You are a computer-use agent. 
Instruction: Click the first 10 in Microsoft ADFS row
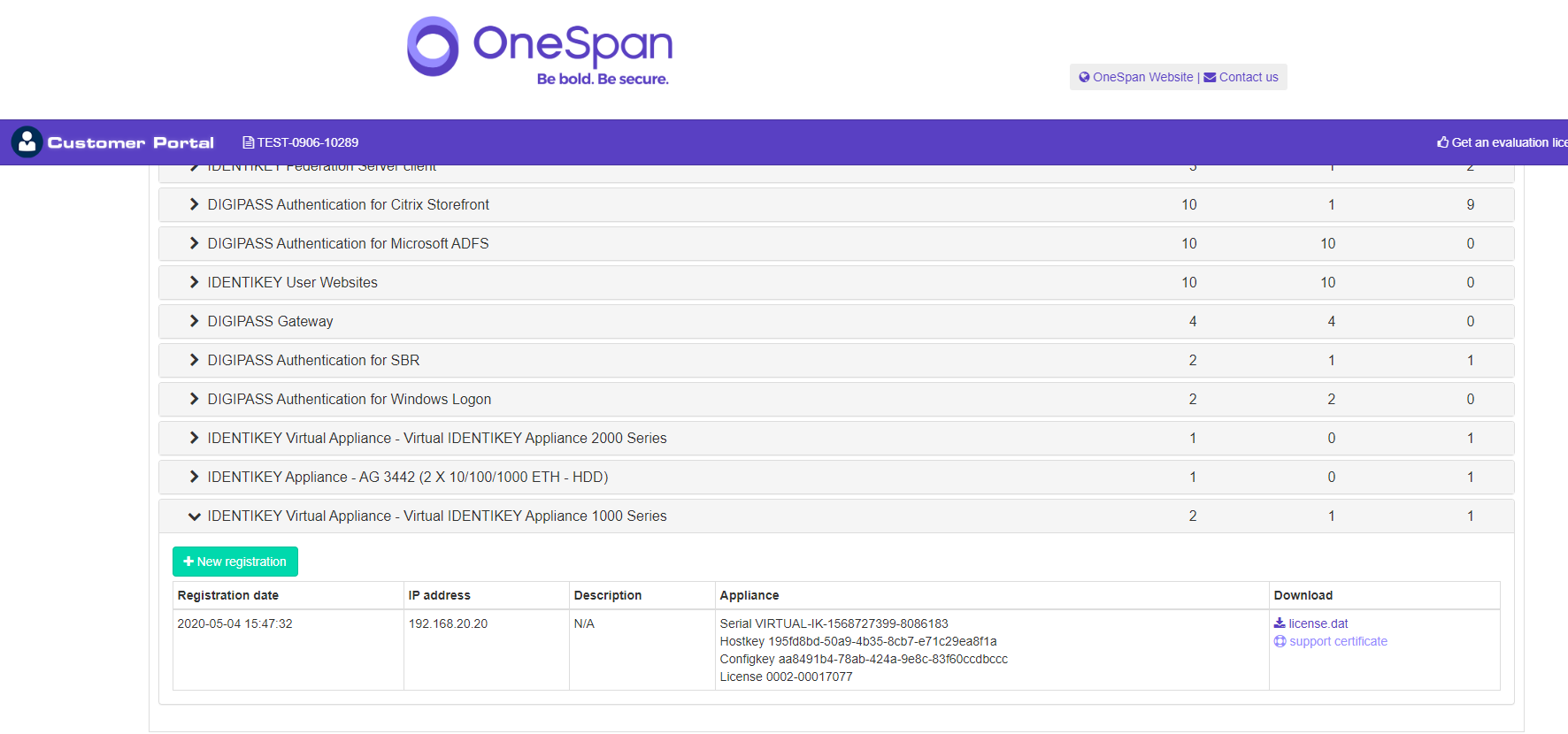pyautogui.click(x=1189, y=243)
